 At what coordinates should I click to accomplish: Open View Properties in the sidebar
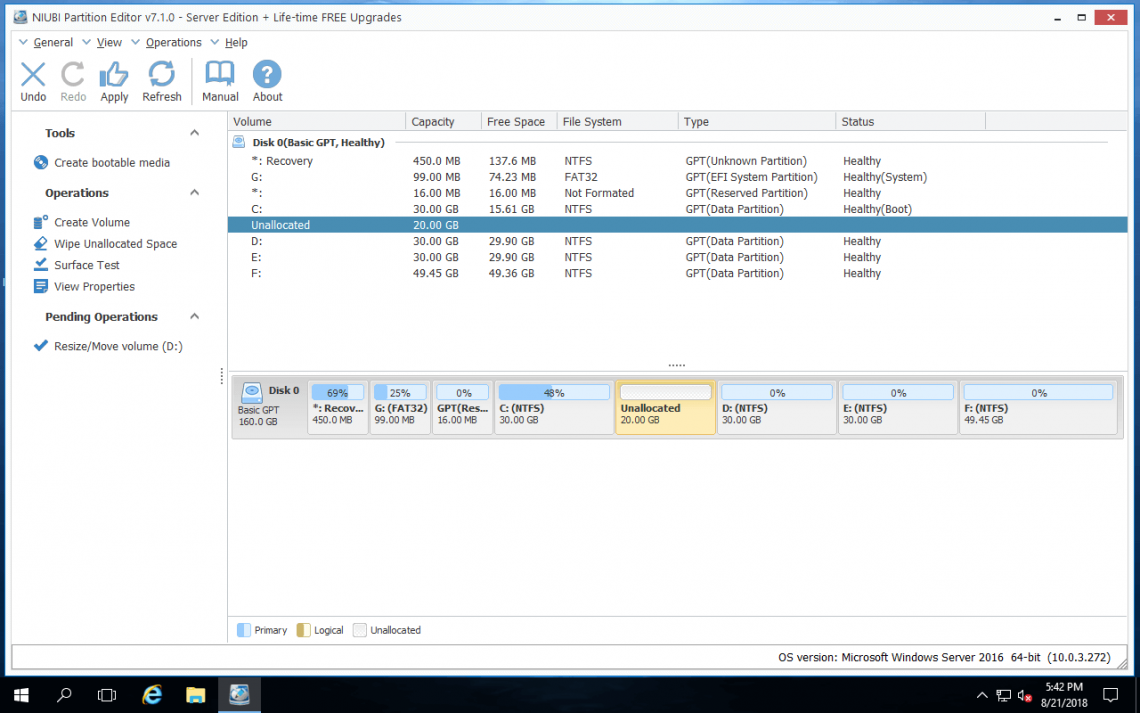tap(94, 286)
